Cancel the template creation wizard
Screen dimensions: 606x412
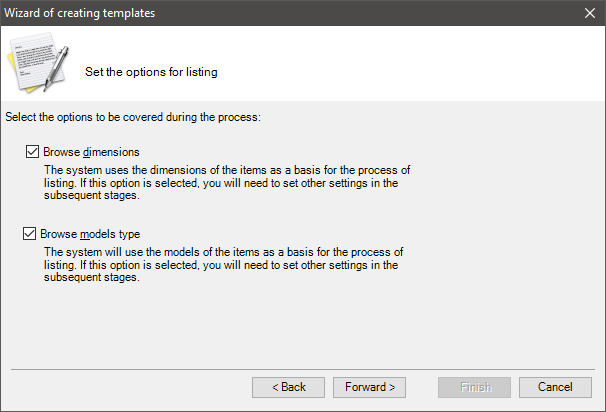[555, 387]
